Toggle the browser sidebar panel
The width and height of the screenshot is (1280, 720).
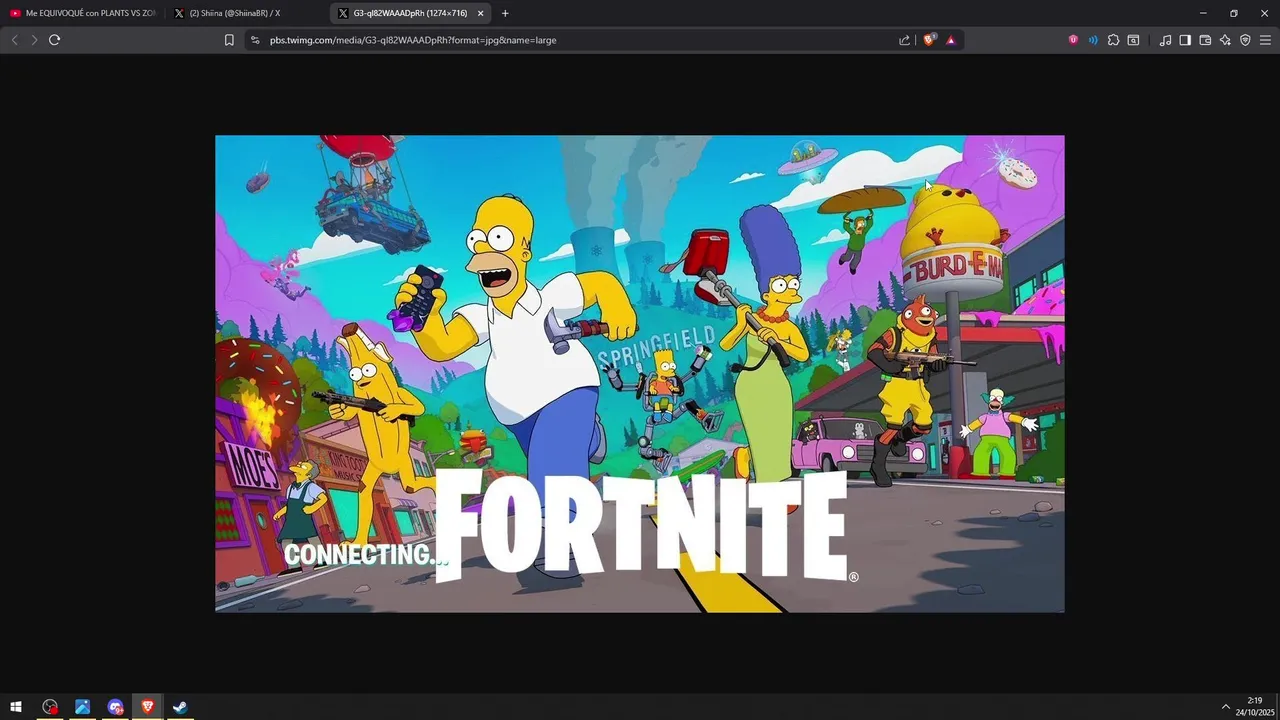pyautogui.click(x=1185, y=40)
